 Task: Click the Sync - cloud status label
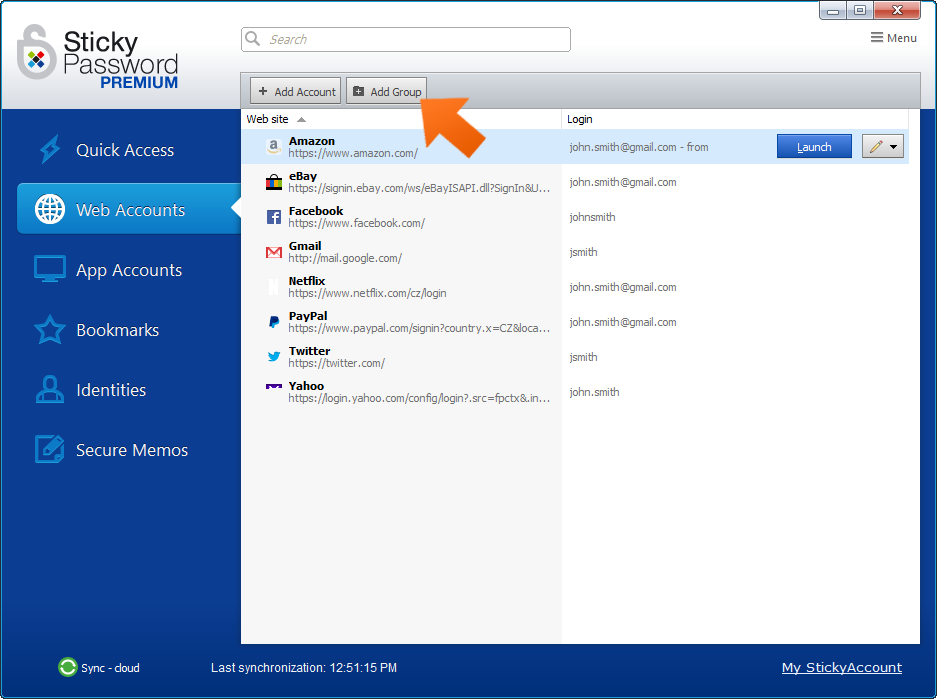(x=110, y=667)
